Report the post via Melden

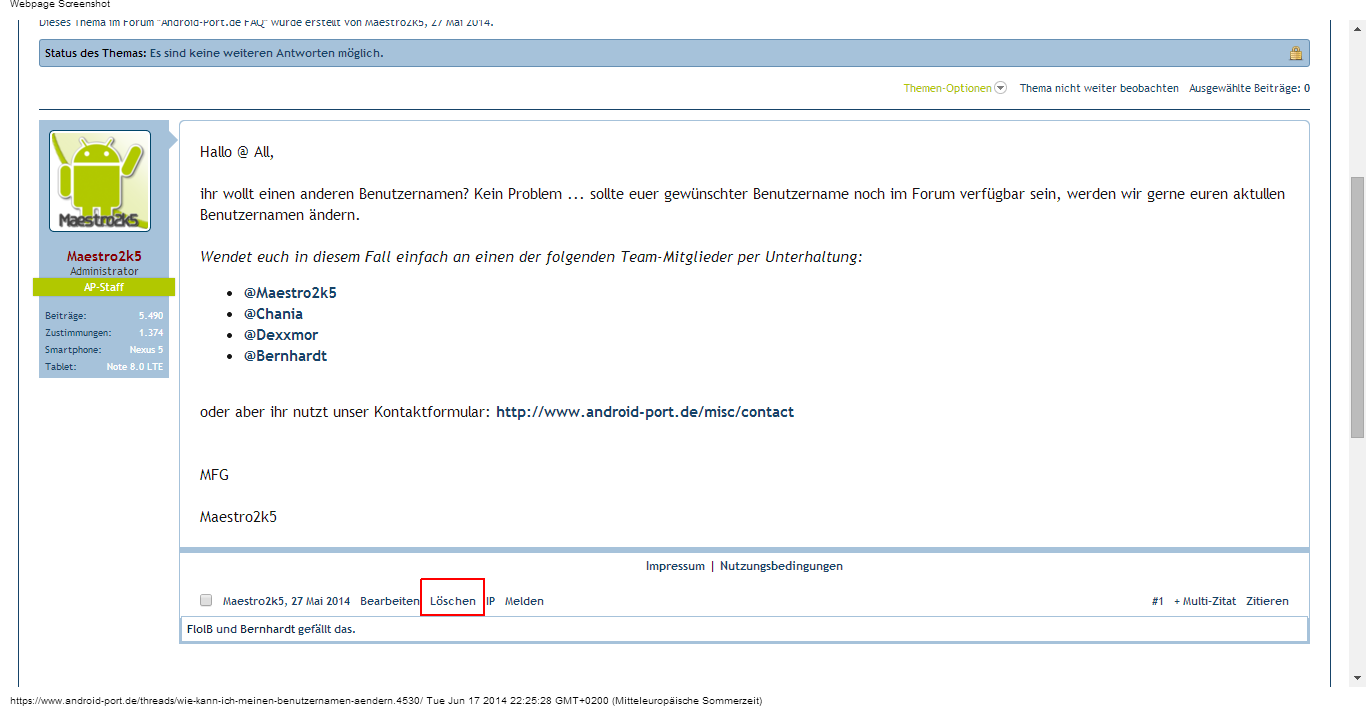(x=524, y=601)
